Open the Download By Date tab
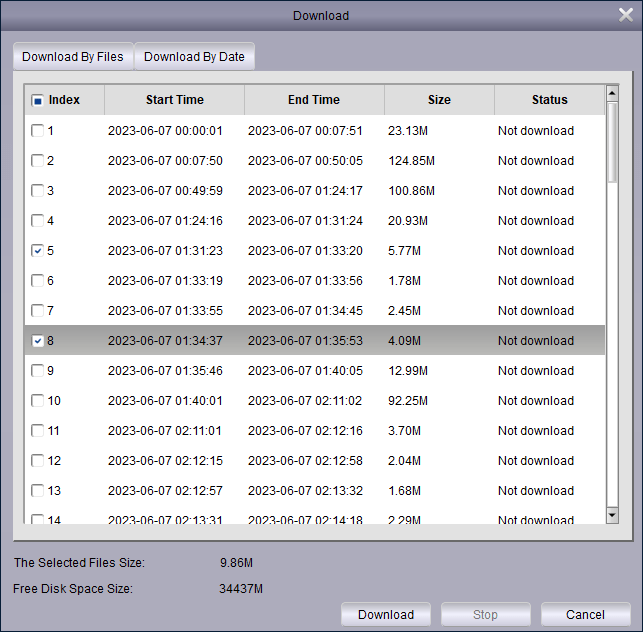The width and height of the screenshot is (643, 632). (x=194, y=57)
